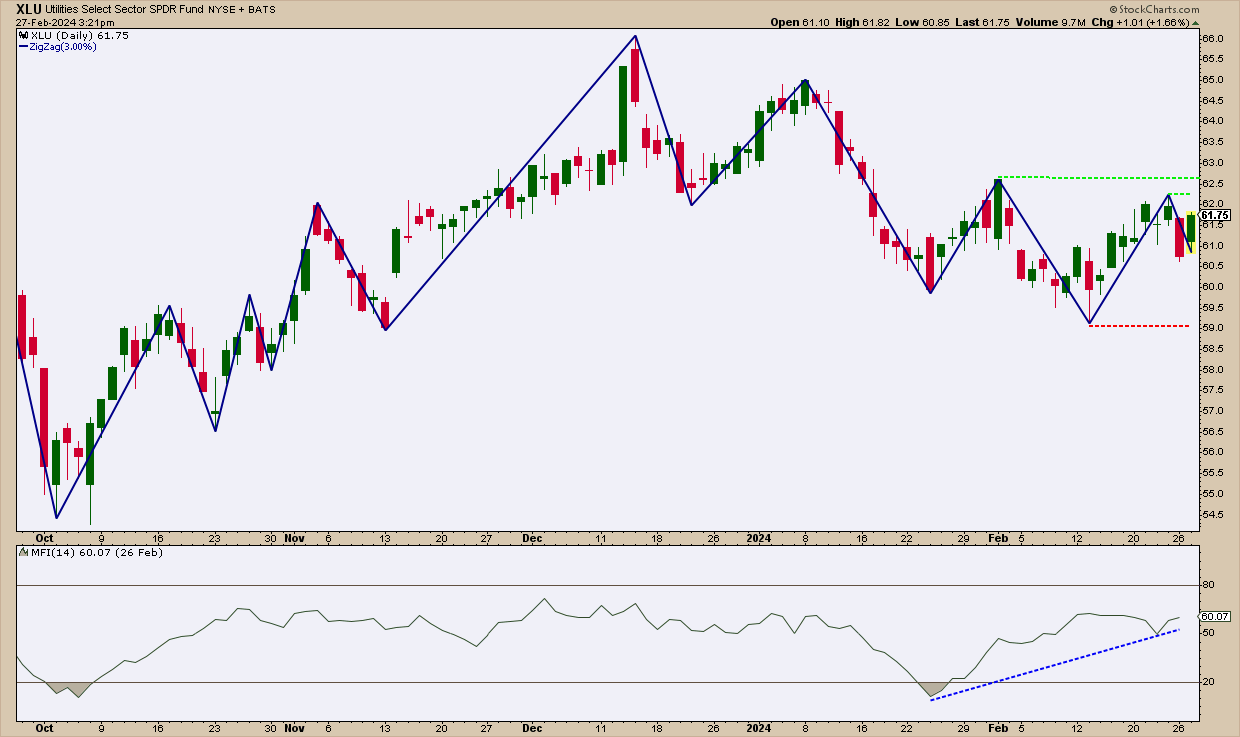Viewport: 1240px width, 737px height.
Task: Click the 54.5 price axis label
Action: coord(1211,515)
